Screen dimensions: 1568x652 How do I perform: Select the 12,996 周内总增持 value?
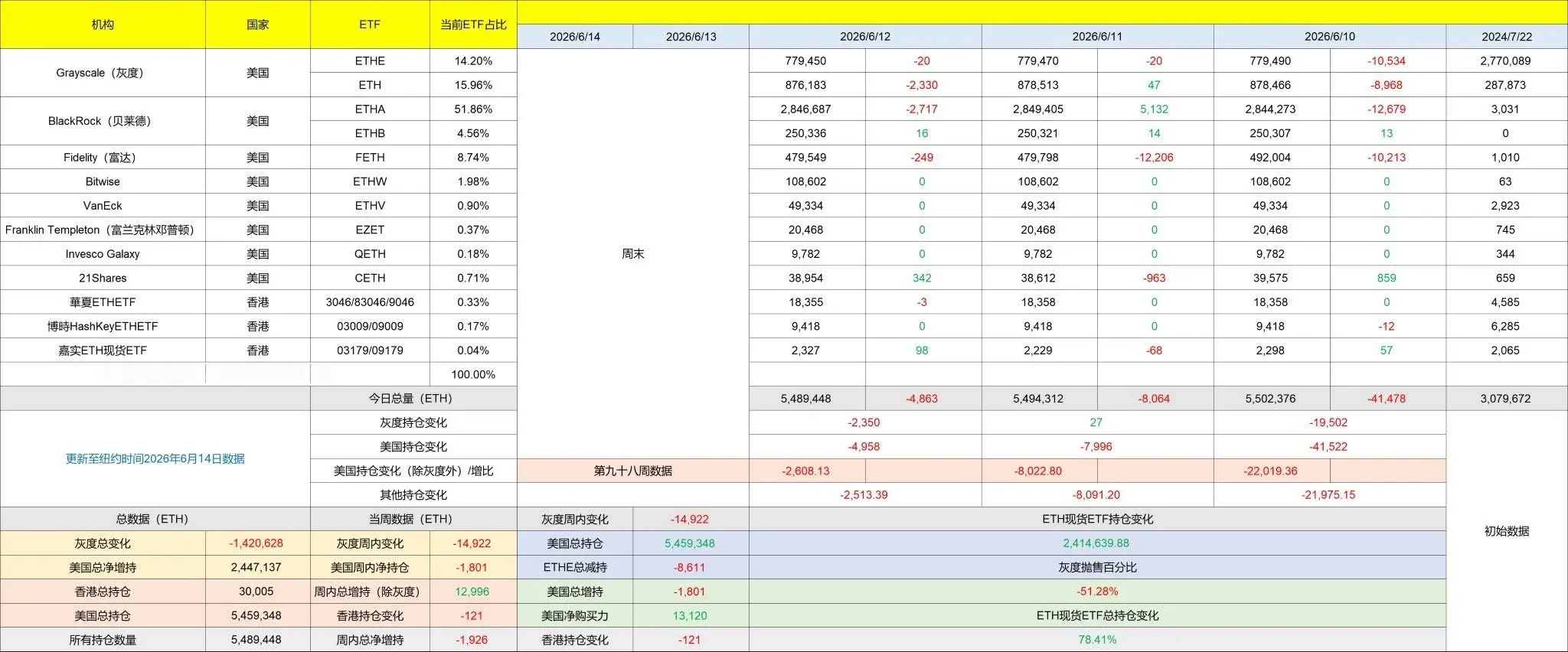point(472,592)
